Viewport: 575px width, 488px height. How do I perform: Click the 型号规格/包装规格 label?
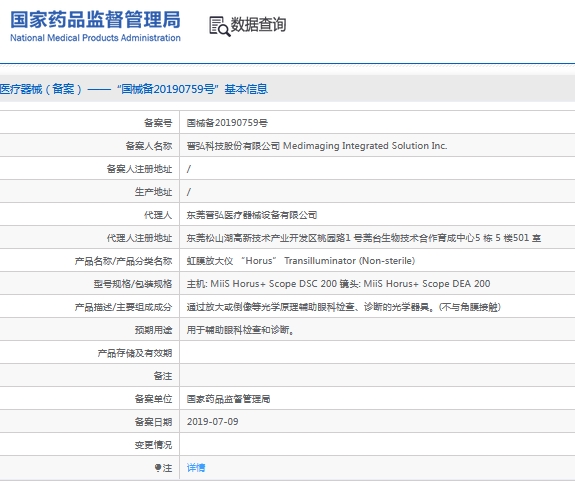[132, 284]
